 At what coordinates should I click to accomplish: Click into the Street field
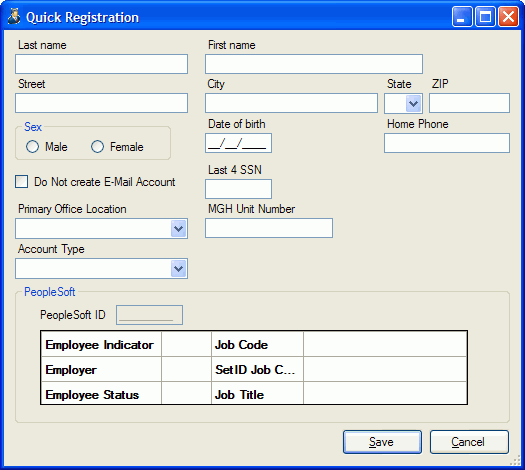click(x=101, y=103)
